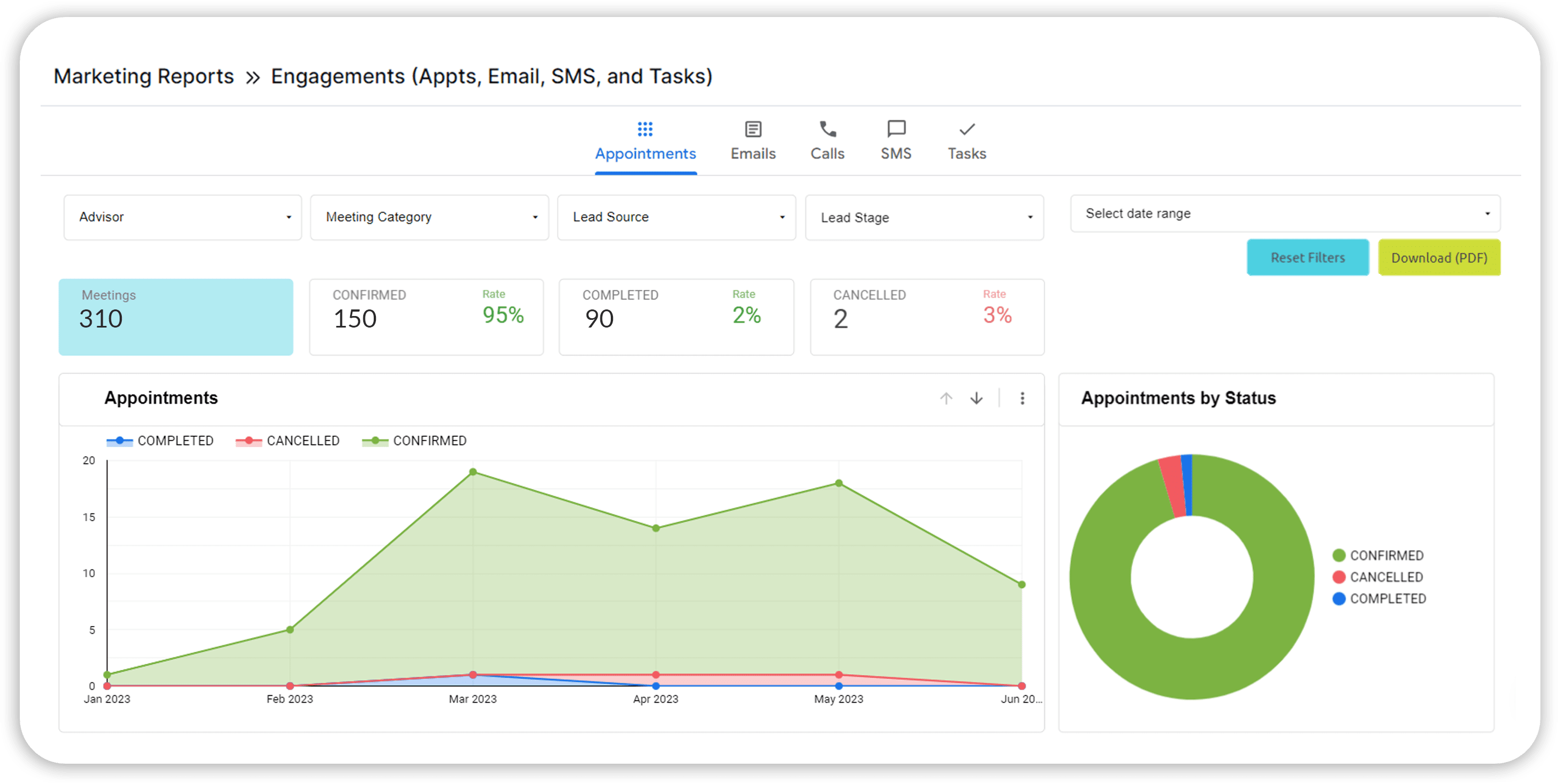
Task: Expand the Meeting Category dropdown
Action: pyautogui.click(x=429, y=217)
